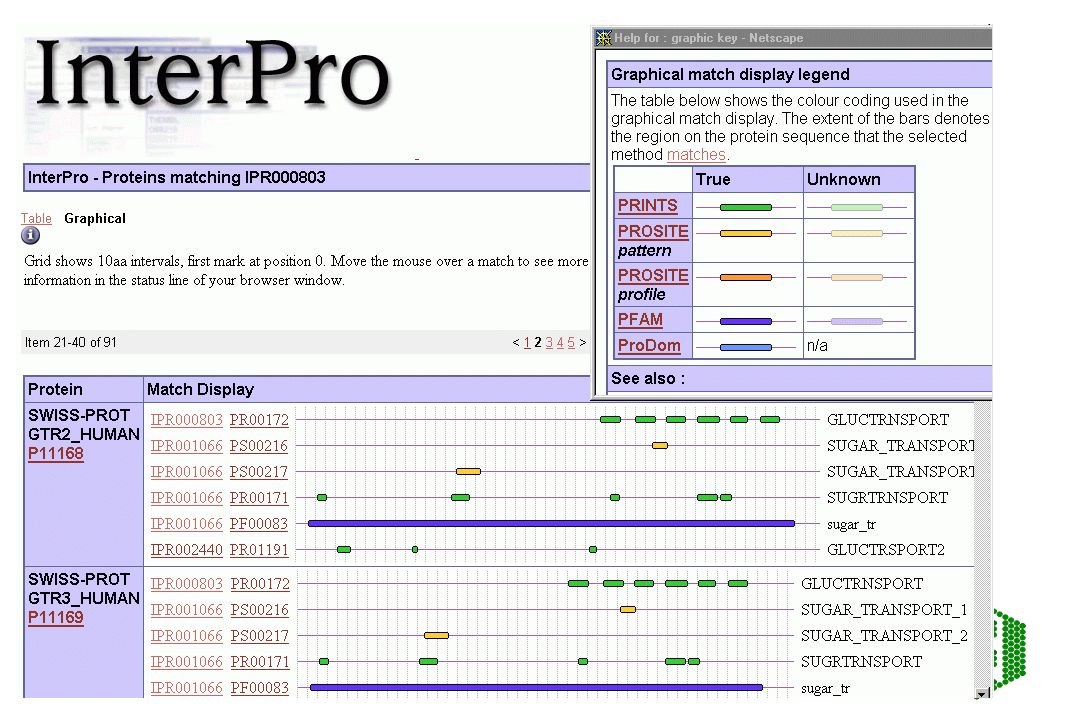The image size is (1080, 720).
Task: Click the purple PFAM True colour bar
Action: pos(746,321)
